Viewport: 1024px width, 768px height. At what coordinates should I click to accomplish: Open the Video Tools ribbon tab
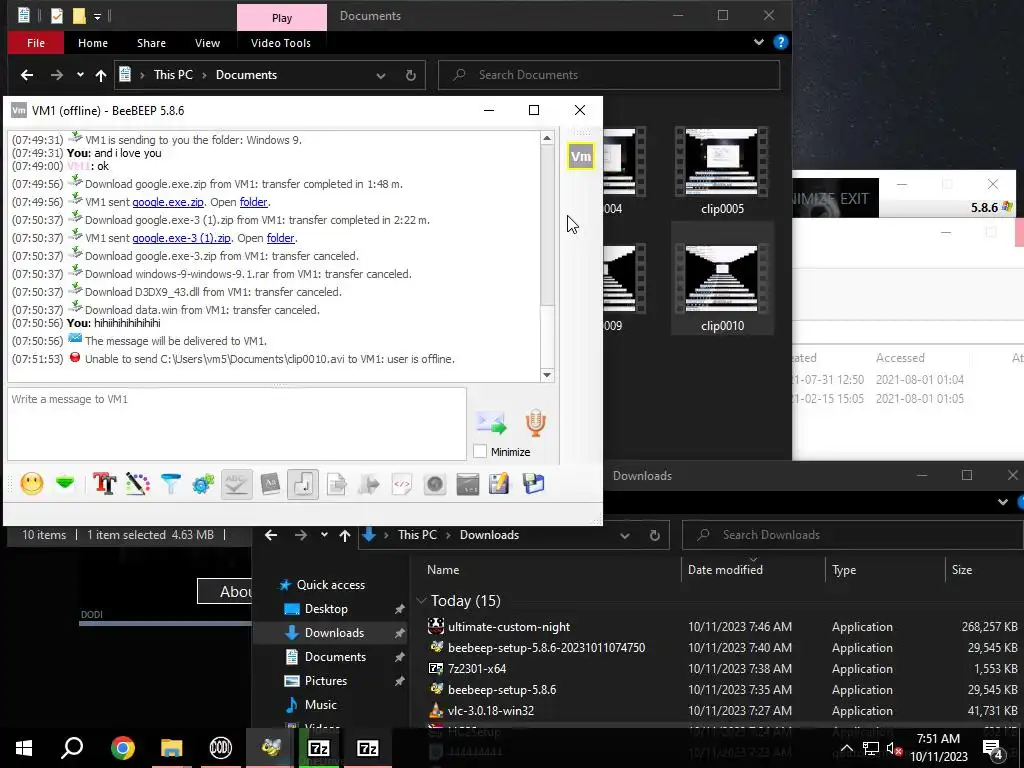tap(281, 43)
